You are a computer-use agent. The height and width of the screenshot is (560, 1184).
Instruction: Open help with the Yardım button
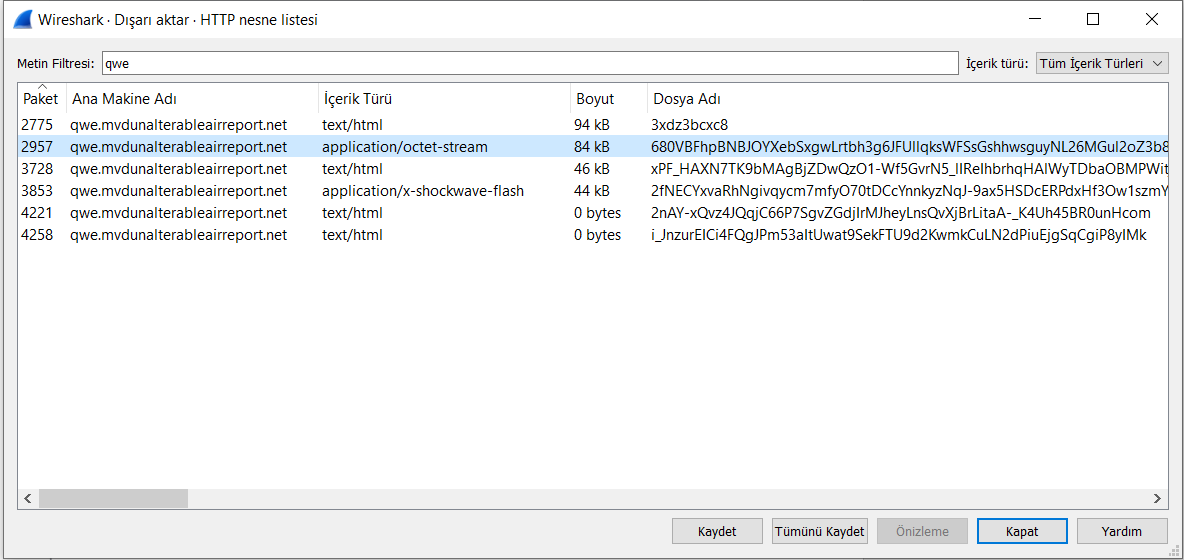tap(1121, 531)
